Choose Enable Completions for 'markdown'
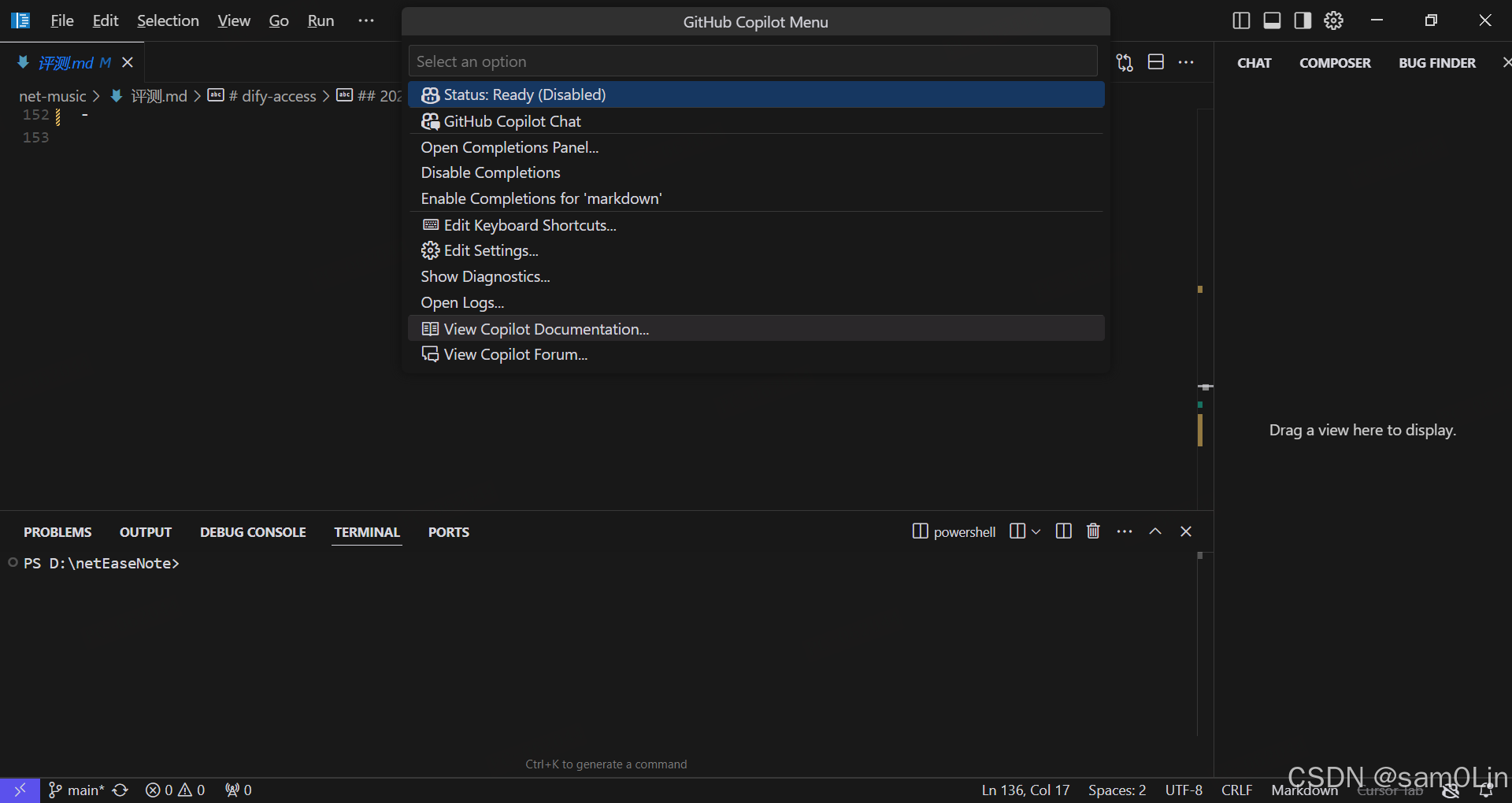 (x=756, y=198)
